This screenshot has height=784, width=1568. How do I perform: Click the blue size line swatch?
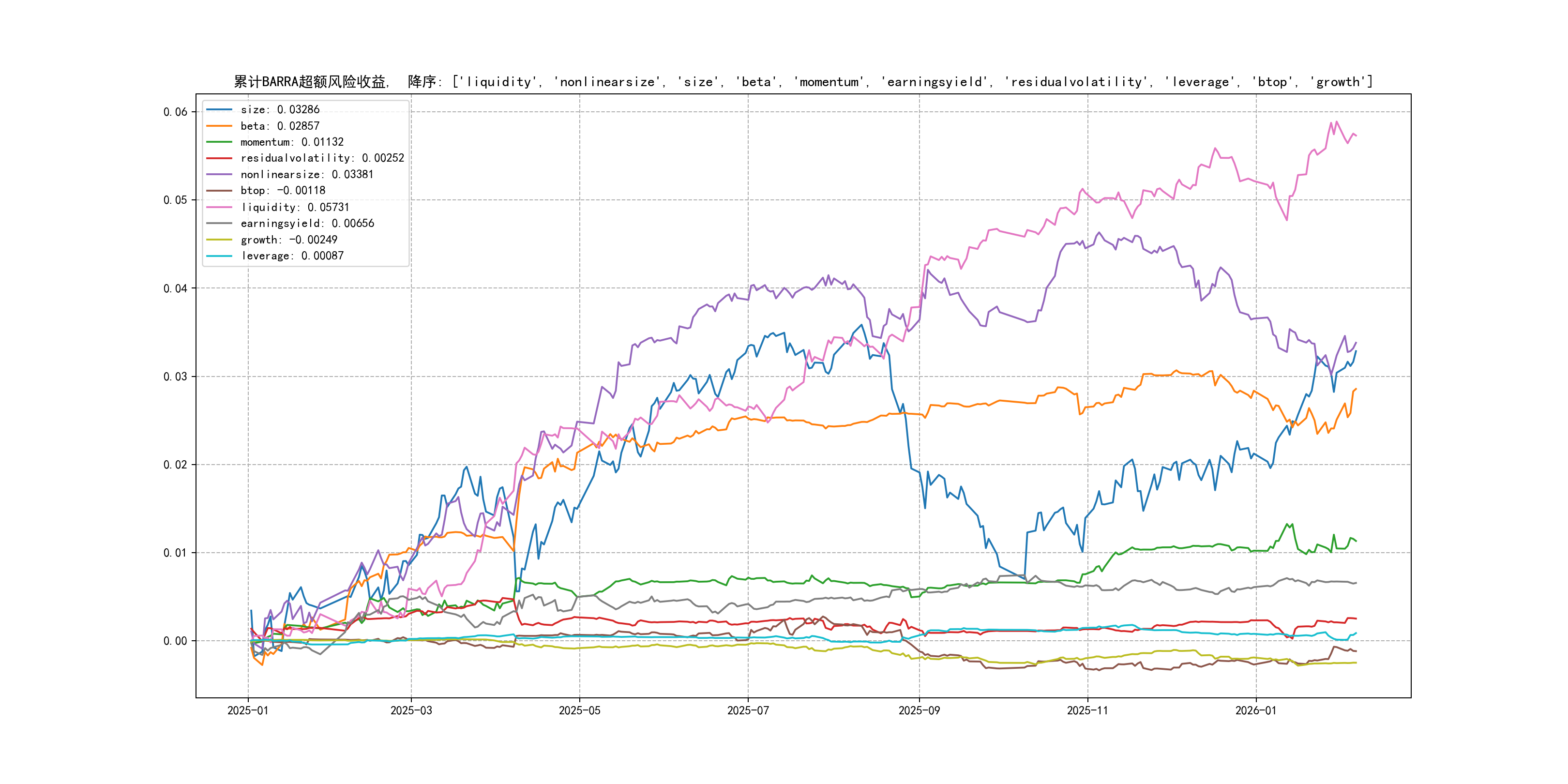pyautogui.click(x=219, y=109)
